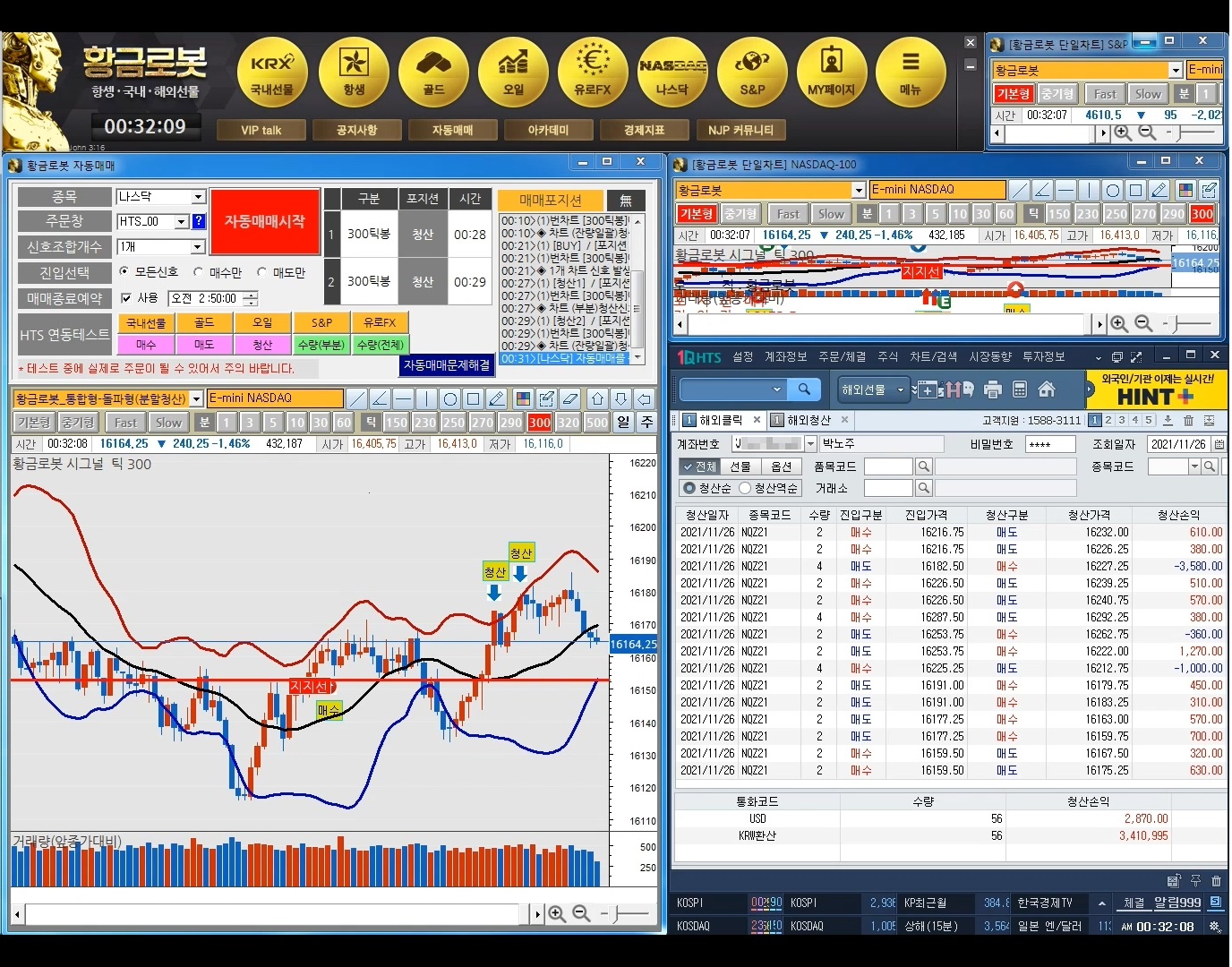Image resolution: width=1232 pixels, height=967 pixels.
Task: Click blue help icon beside 주문창
Action: pyautogui.click(x=199, y=221)
